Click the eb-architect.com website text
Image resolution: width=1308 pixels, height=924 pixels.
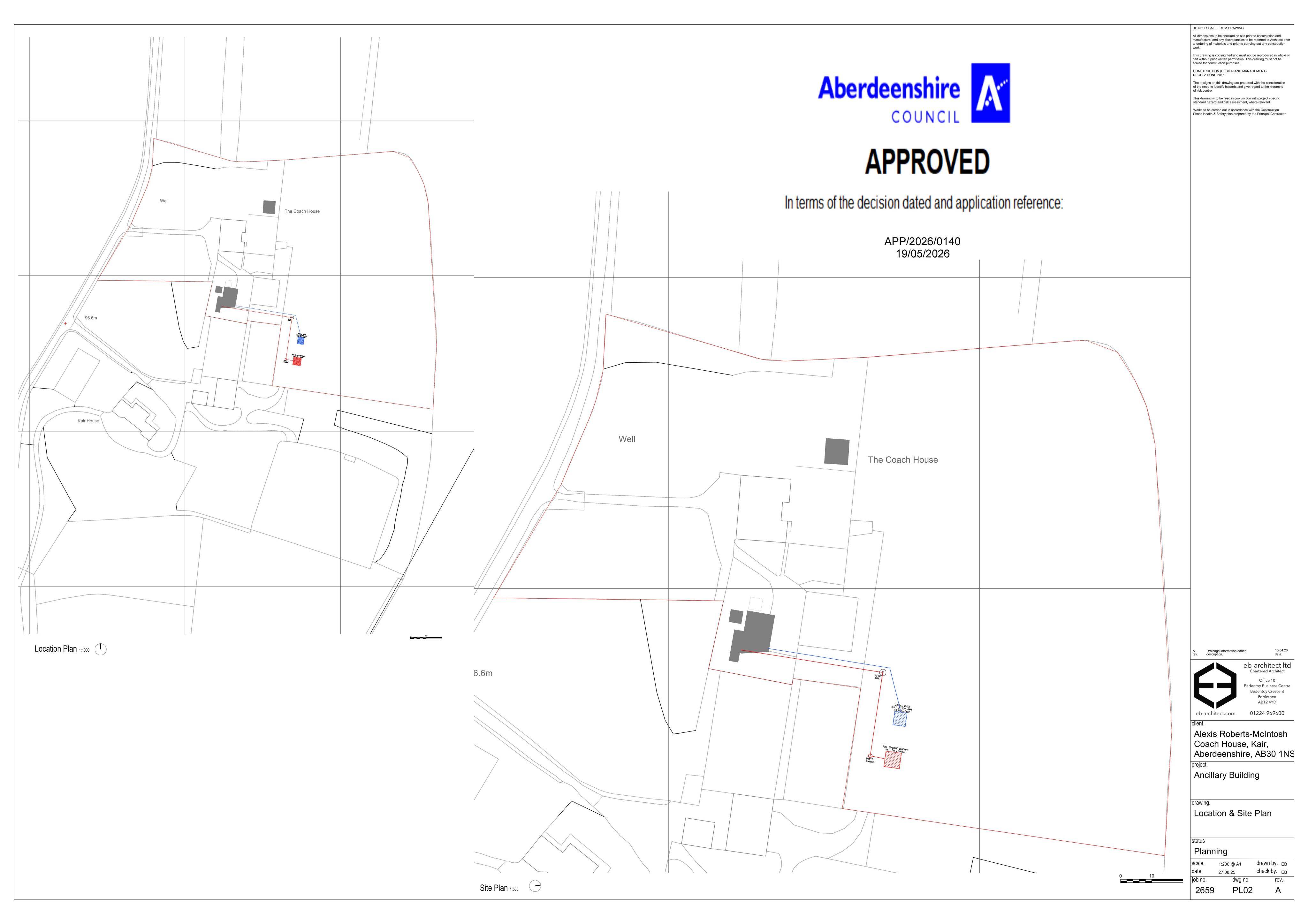pyautogui.click(x=1215, y=713)
